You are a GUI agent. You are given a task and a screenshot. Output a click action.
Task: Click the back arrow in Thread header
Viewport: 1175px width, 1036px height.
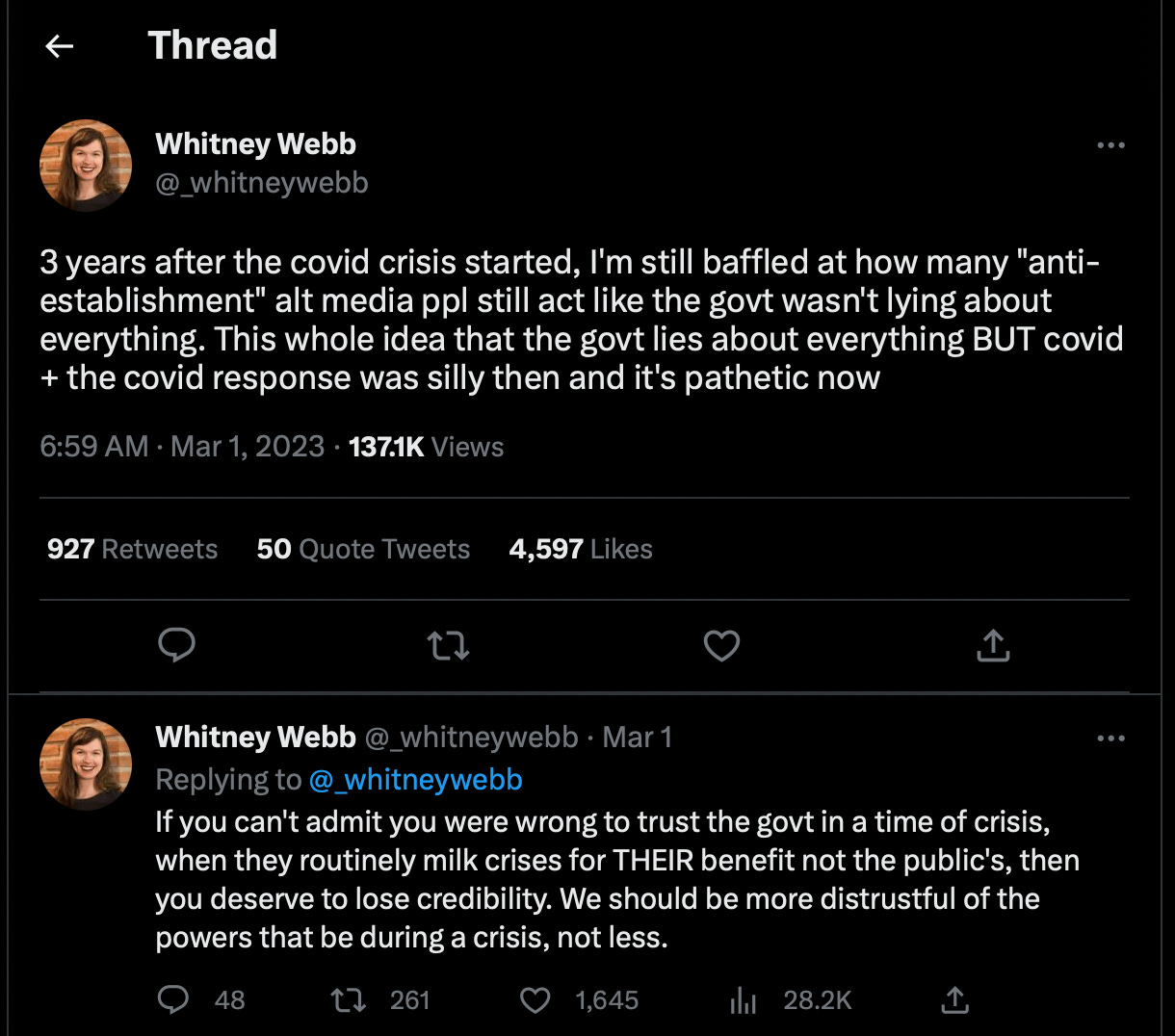pyautogui.click(x=60, y=46)
